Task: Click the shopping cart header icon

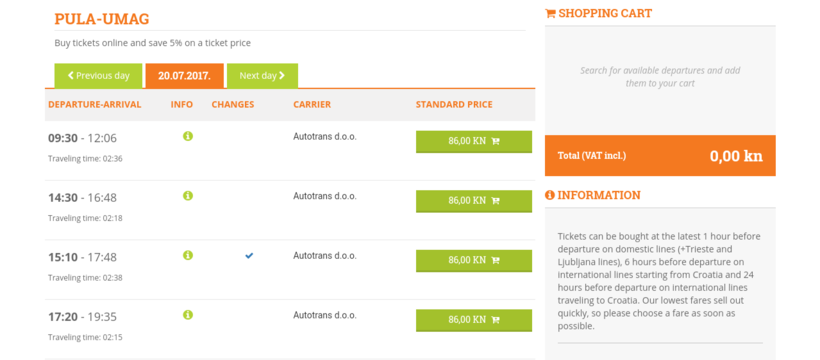Action: (x=550, y=14)
